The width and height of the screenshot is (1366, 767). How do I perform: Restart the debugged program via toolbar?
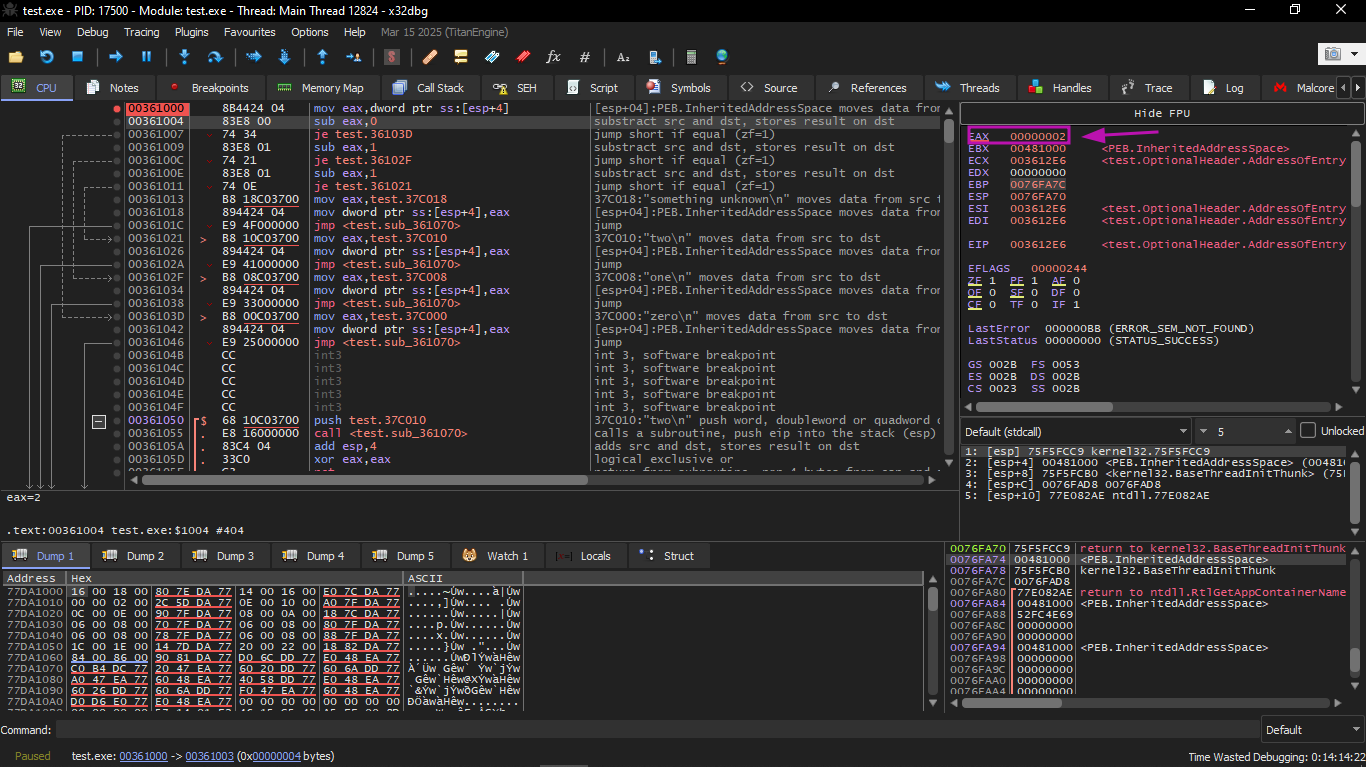tap(46, 57)
